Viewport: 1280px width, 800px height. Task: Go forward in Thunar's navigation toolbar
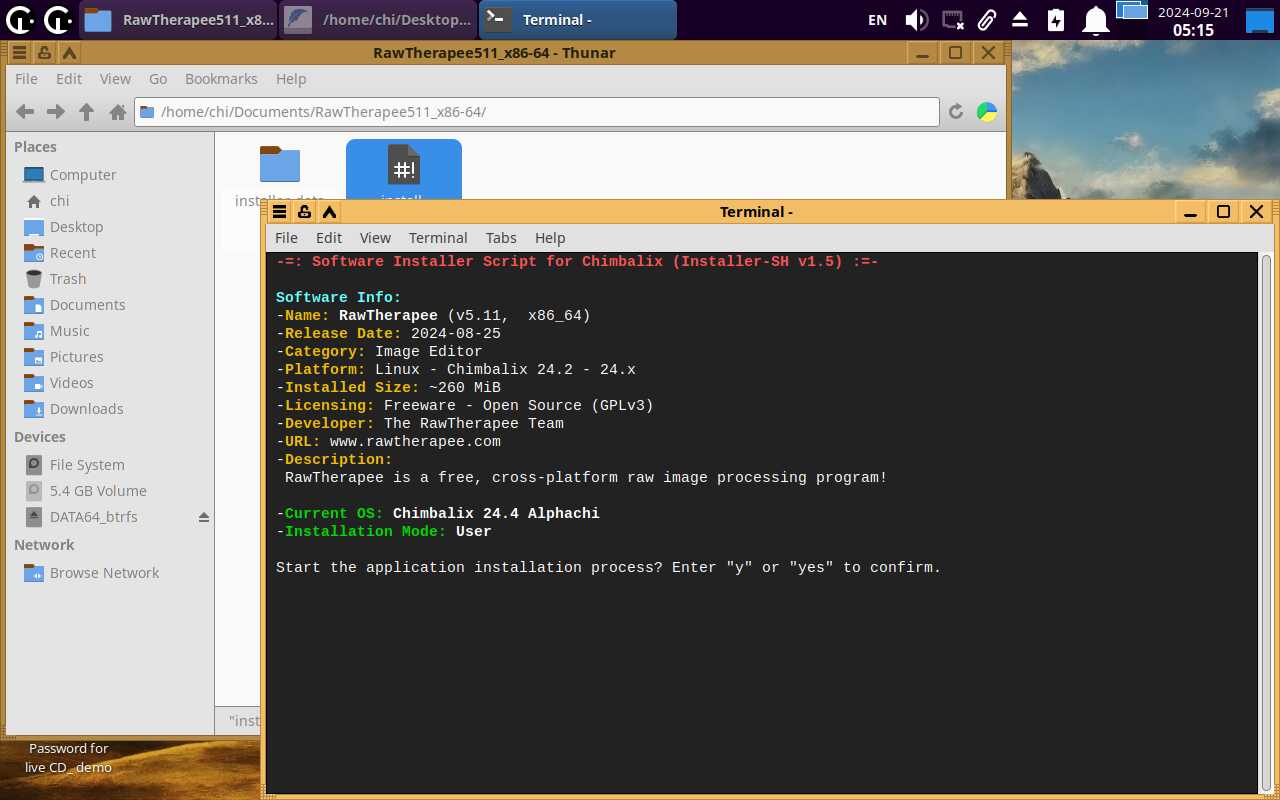pyautogui.click(x=56, y=112)
